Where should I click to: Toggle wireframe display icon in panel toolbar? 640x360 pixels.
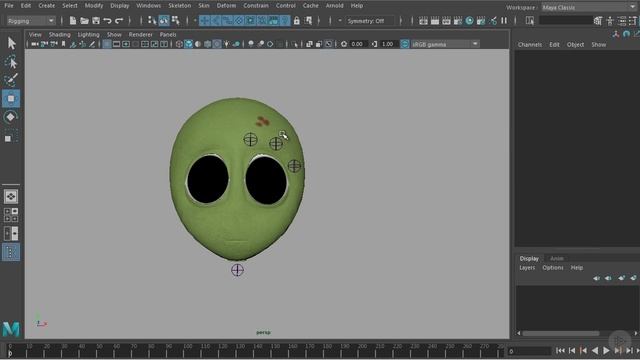click(x=179, y=44)
